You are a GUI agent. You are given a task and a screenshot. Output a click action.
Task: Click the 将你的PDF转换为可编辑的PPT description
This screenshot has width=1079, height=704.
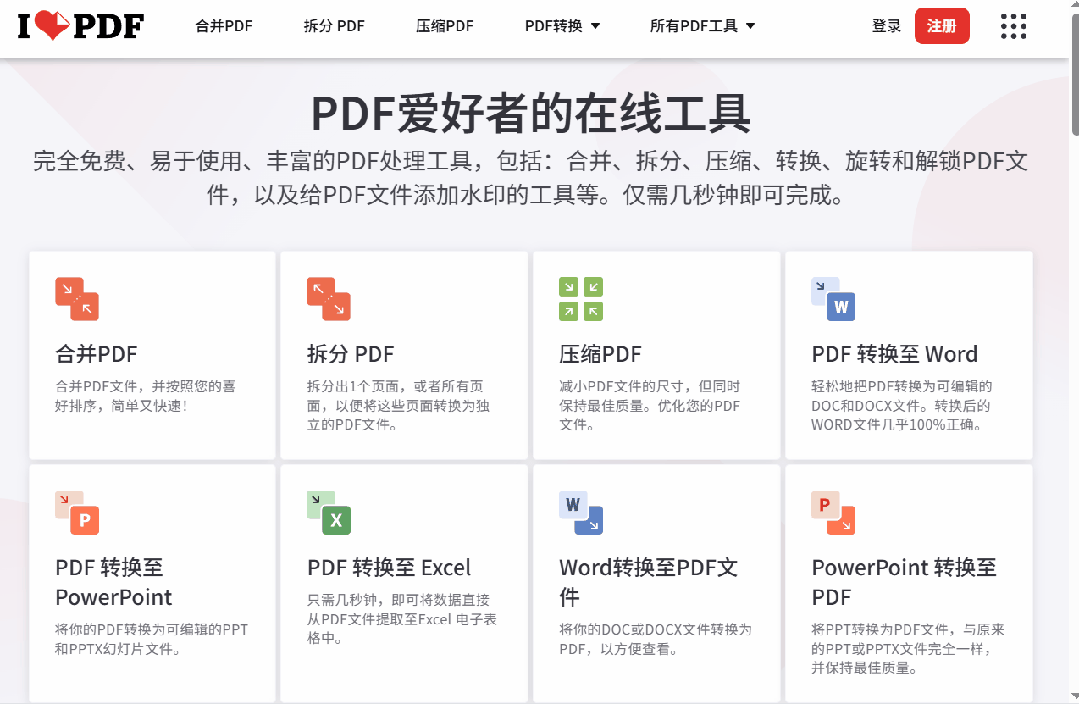tap(151, 639)
